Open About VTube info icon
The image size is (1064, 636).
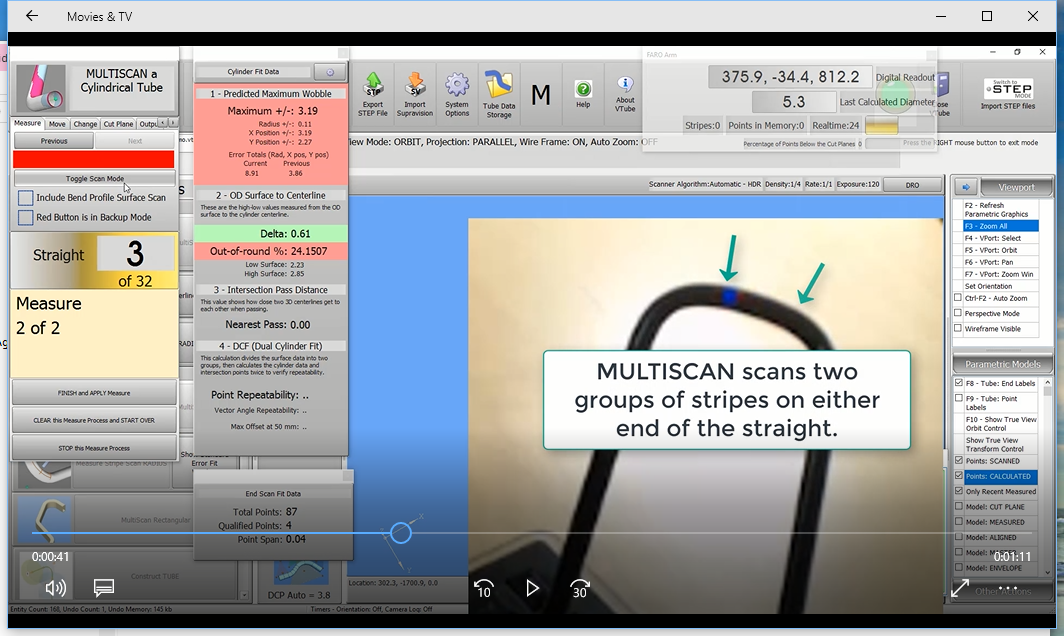pyautogui.click(x=625, y=94)
